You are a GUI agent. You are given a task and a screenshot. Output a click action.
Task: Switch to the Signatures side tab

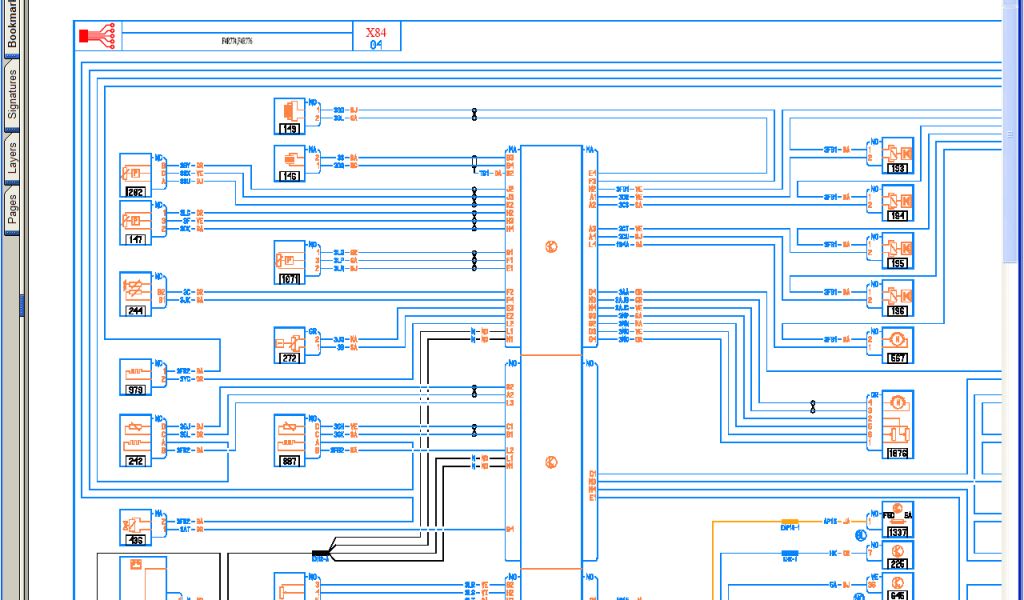pyautogui.click(x=12, y=94)
